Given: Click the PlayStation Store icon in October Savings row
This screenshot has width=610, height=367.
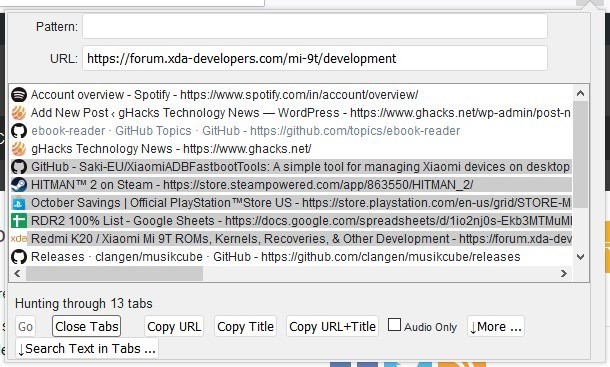Looking at the screenshot, I should 19,203.
